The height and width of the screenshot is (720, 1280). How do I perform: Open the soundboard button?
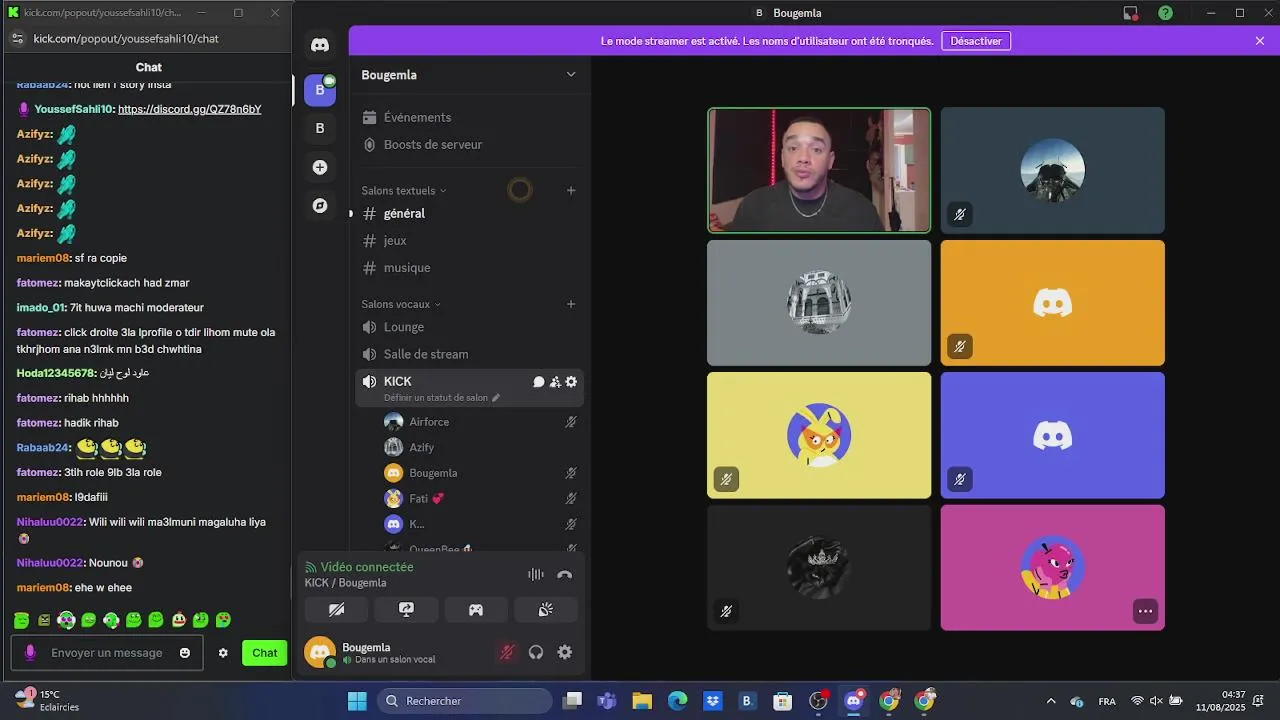[546, 609]
